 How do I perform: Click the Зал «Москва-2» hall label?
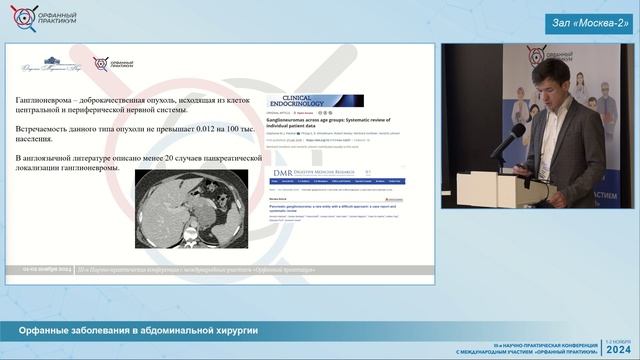[x=589, y=24]
